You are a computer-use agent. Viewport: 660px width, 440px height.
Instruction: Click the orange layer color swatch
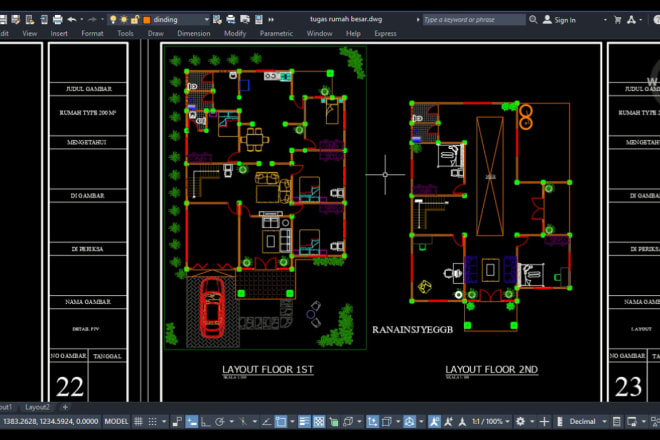click(146, 20)
